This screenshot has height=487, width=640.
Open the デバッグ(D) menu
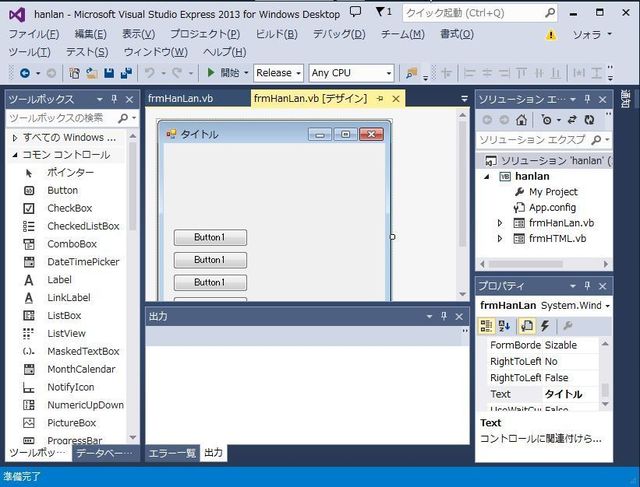point(339,34)
